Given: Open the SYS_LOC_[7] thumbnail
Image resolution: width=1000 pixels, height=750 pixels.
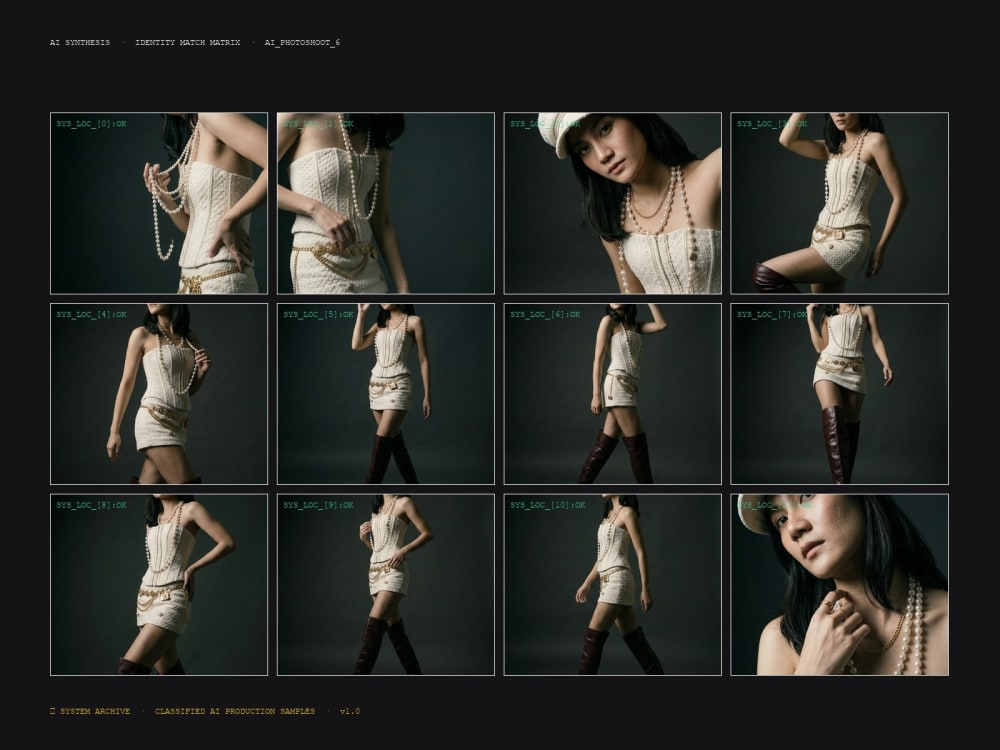Looking at the screenshot, I should click(839, 393).
